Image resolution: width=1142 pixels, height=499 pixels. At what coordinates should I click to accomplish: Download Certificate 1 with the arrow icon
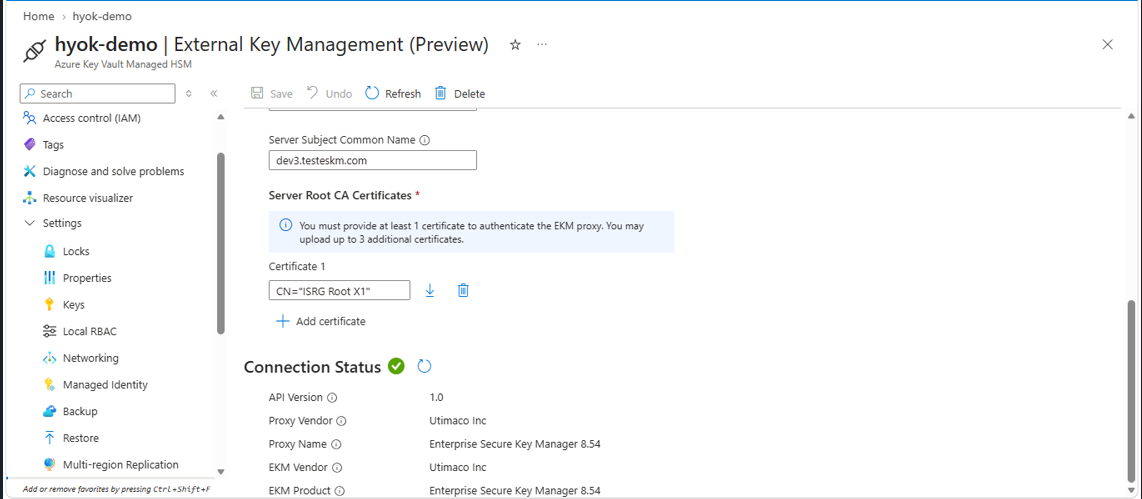[430, 291]
